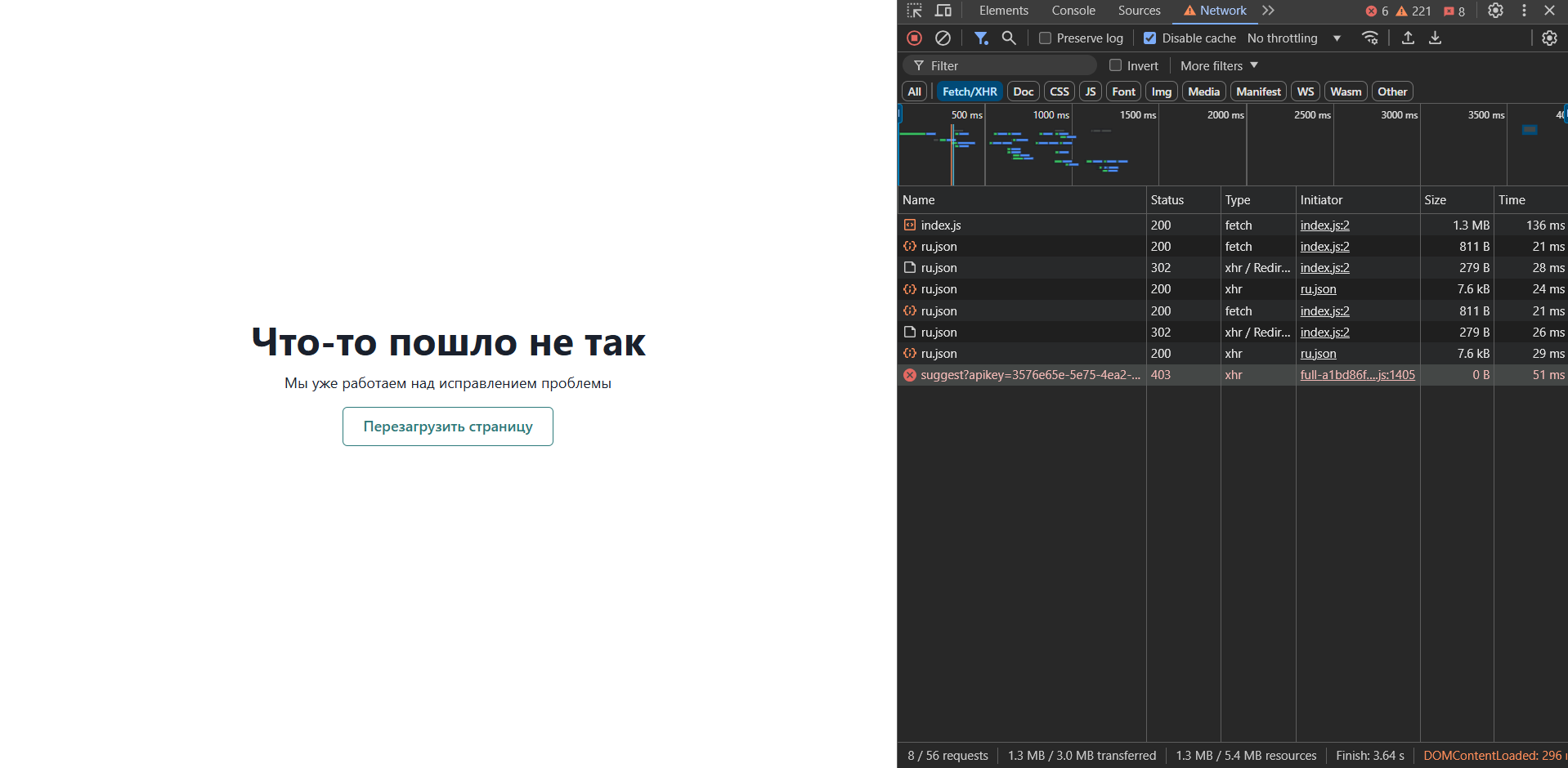Click the inspect element picker icon

(915, 11)
